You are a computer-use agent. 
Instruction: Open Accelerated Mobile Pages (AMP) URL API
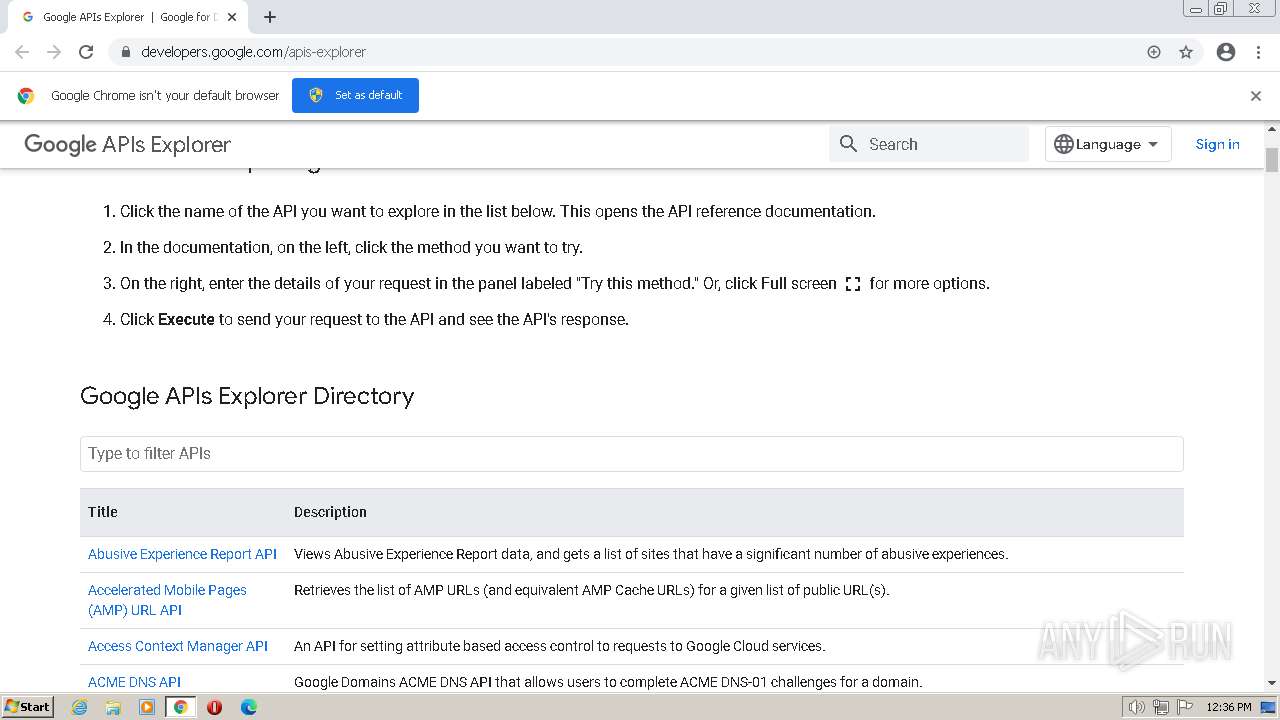(167, 600)
